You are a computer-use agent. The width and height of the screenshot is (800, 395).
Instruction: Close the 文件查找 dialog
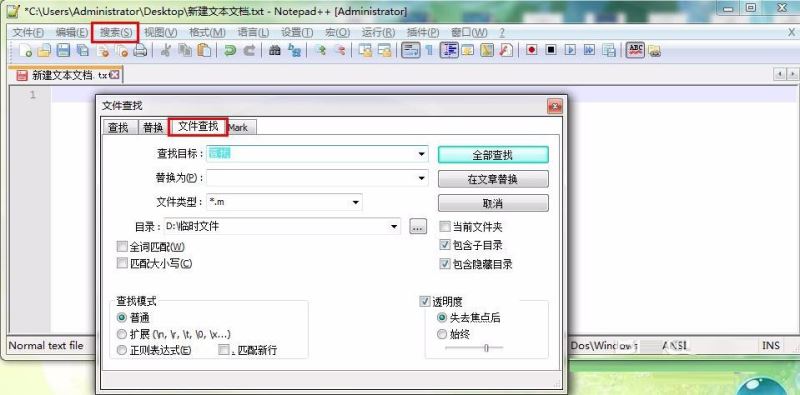point(555,106)
